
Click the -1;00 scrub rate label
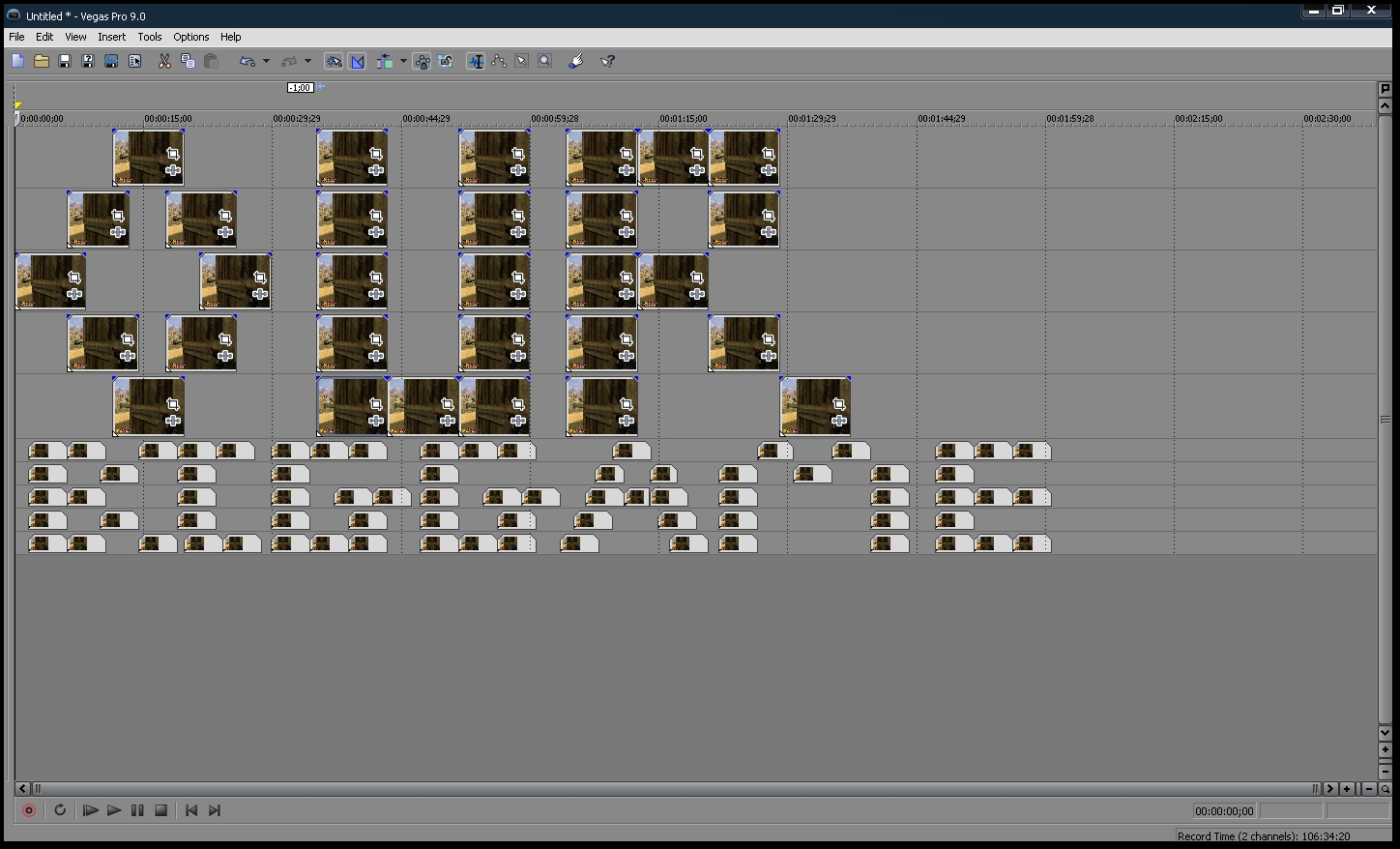pyautogui.click(x=301, y=88)
